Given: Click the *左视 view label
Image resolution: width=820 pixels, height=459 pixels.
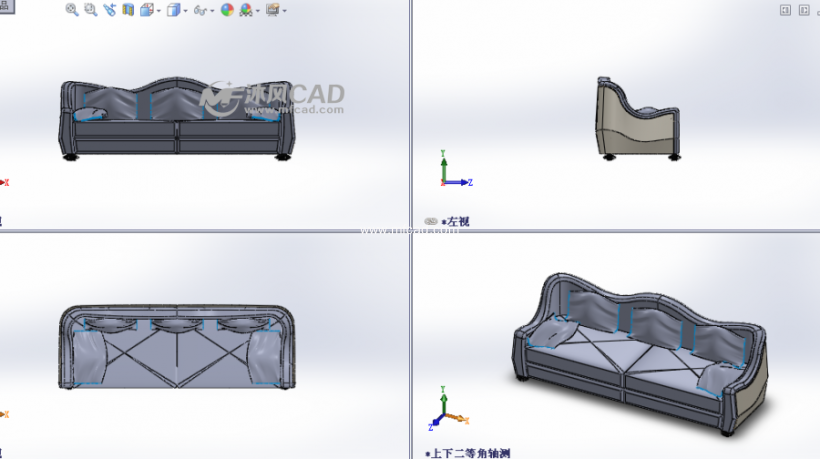Looking at the screenshot, I should click(x=455, y=221).
